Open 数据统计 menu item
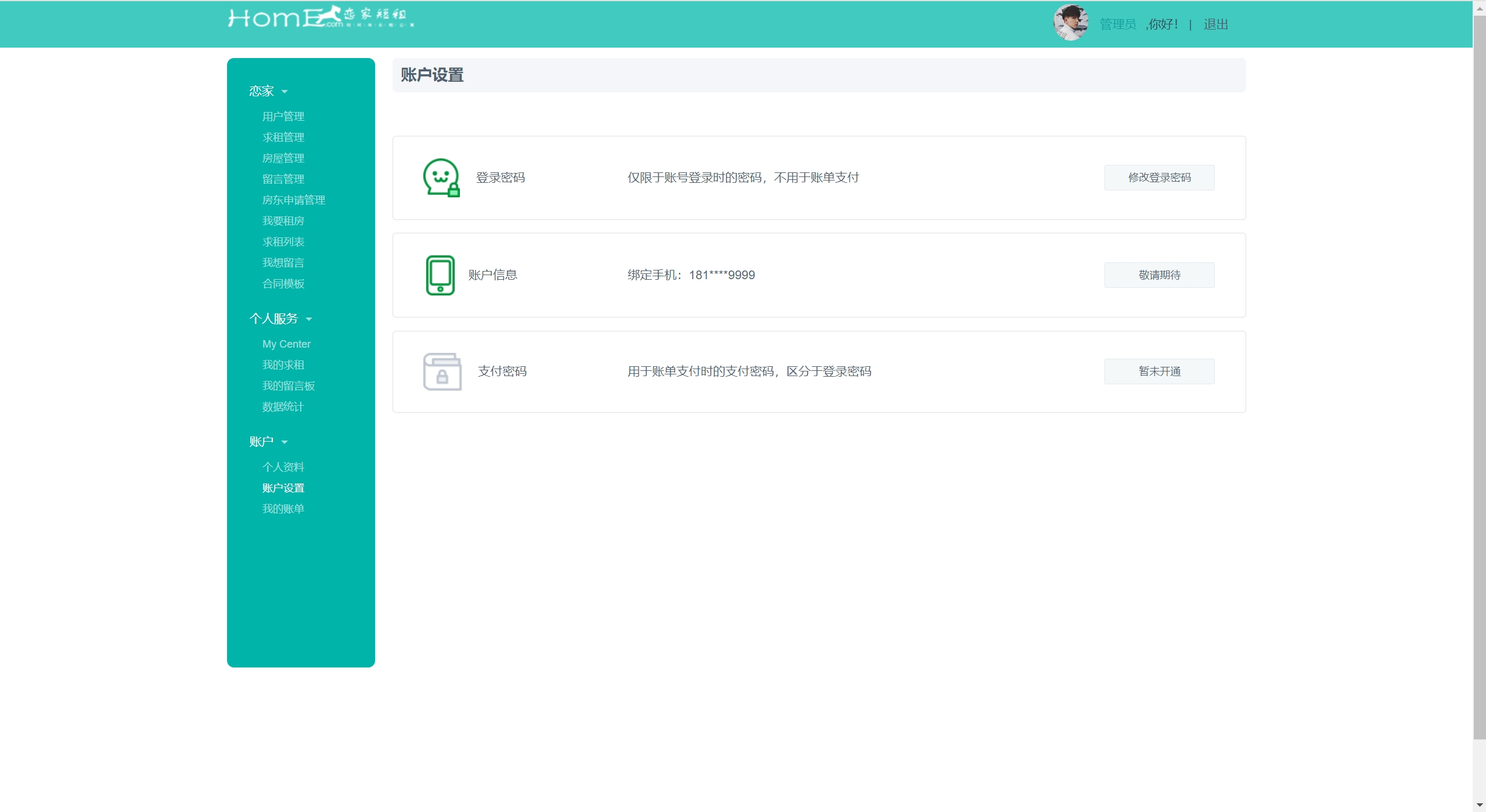 coord(283,407)
